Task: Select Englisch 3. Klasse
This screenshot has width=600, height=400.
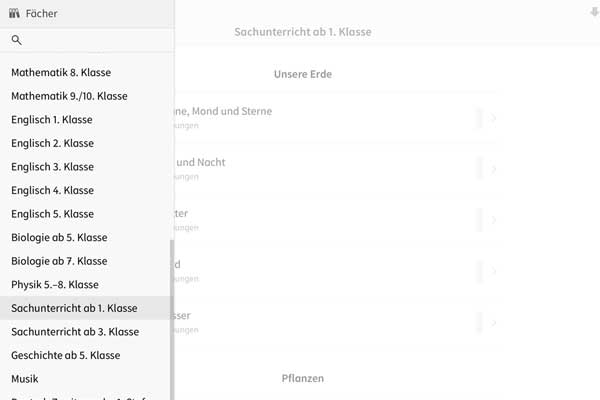Action: pos(52,167)
